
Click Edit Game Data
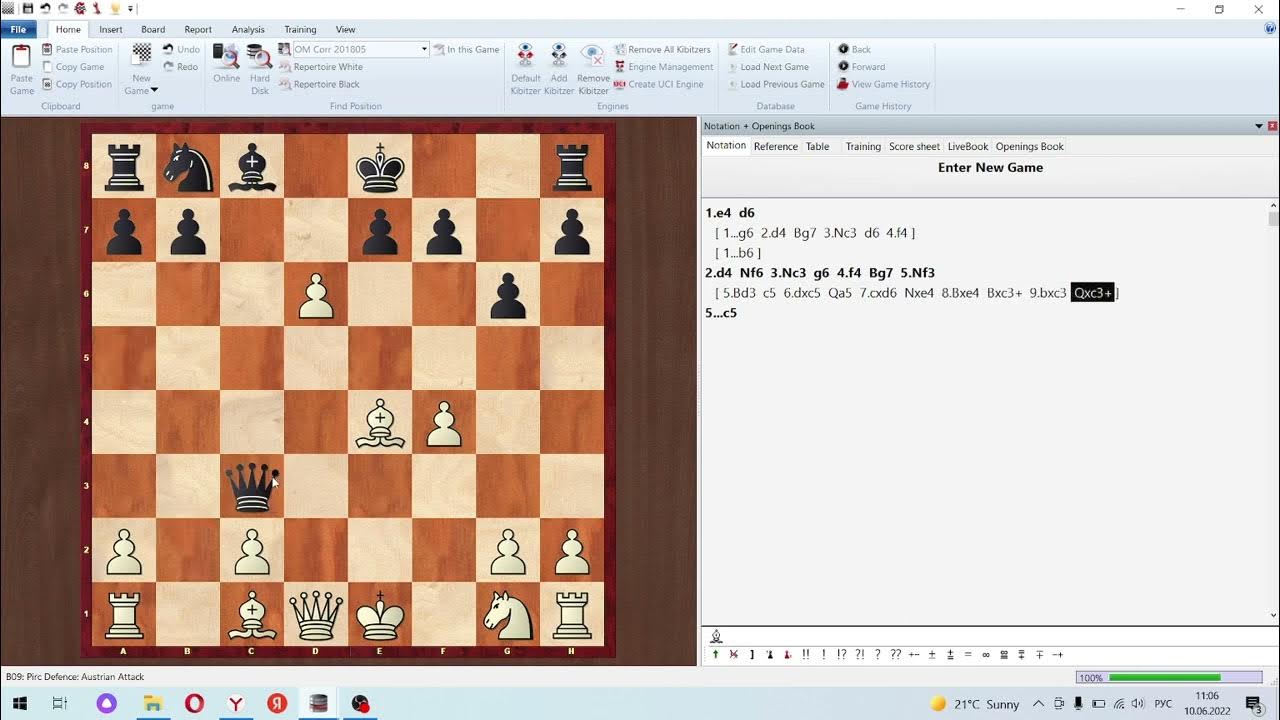[x=766, y=49]
